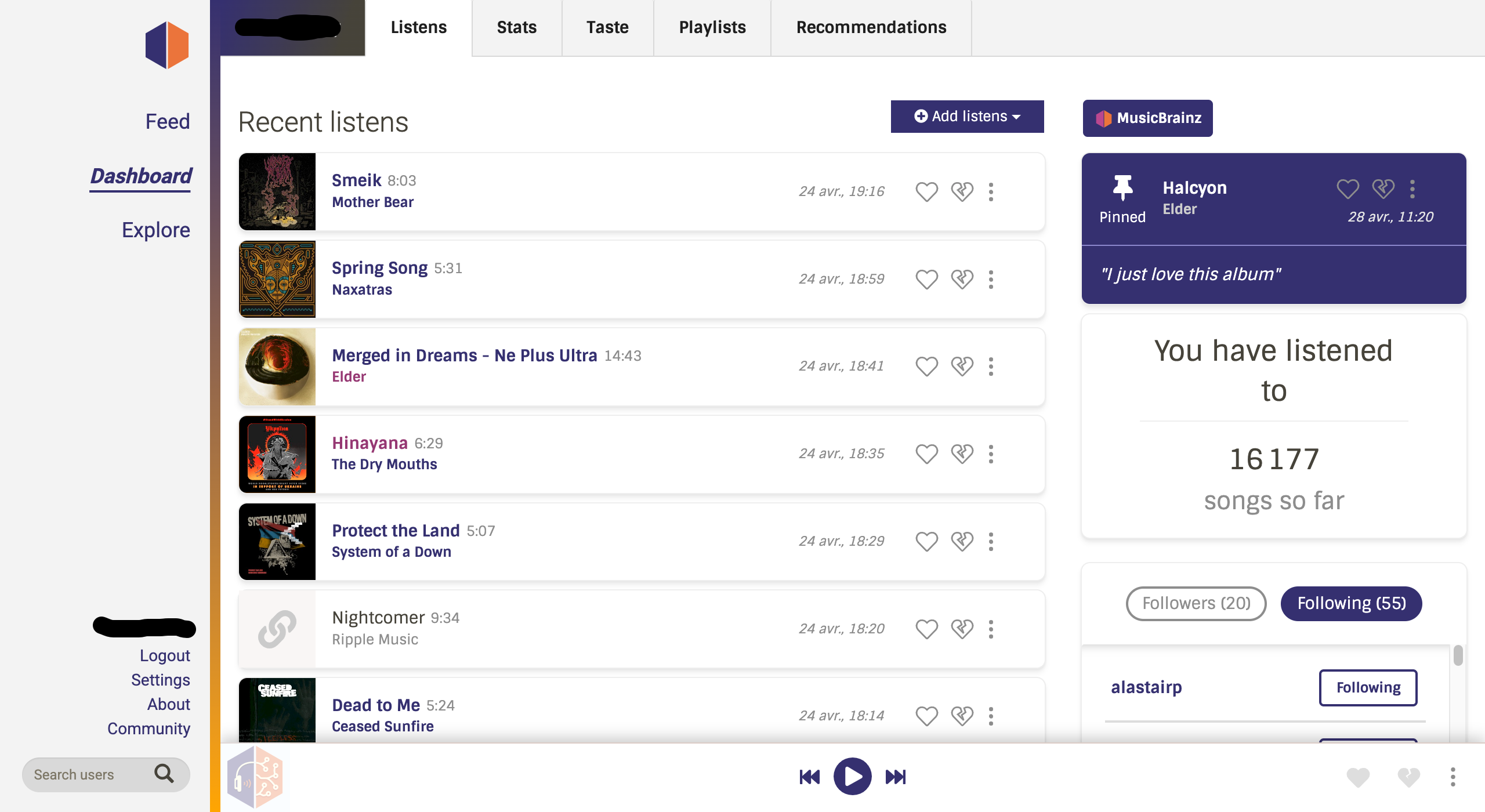Click the search magnifier icon
Image resolution: width=1485 pixels, height=812 pixels.
(x=164, y=774)
